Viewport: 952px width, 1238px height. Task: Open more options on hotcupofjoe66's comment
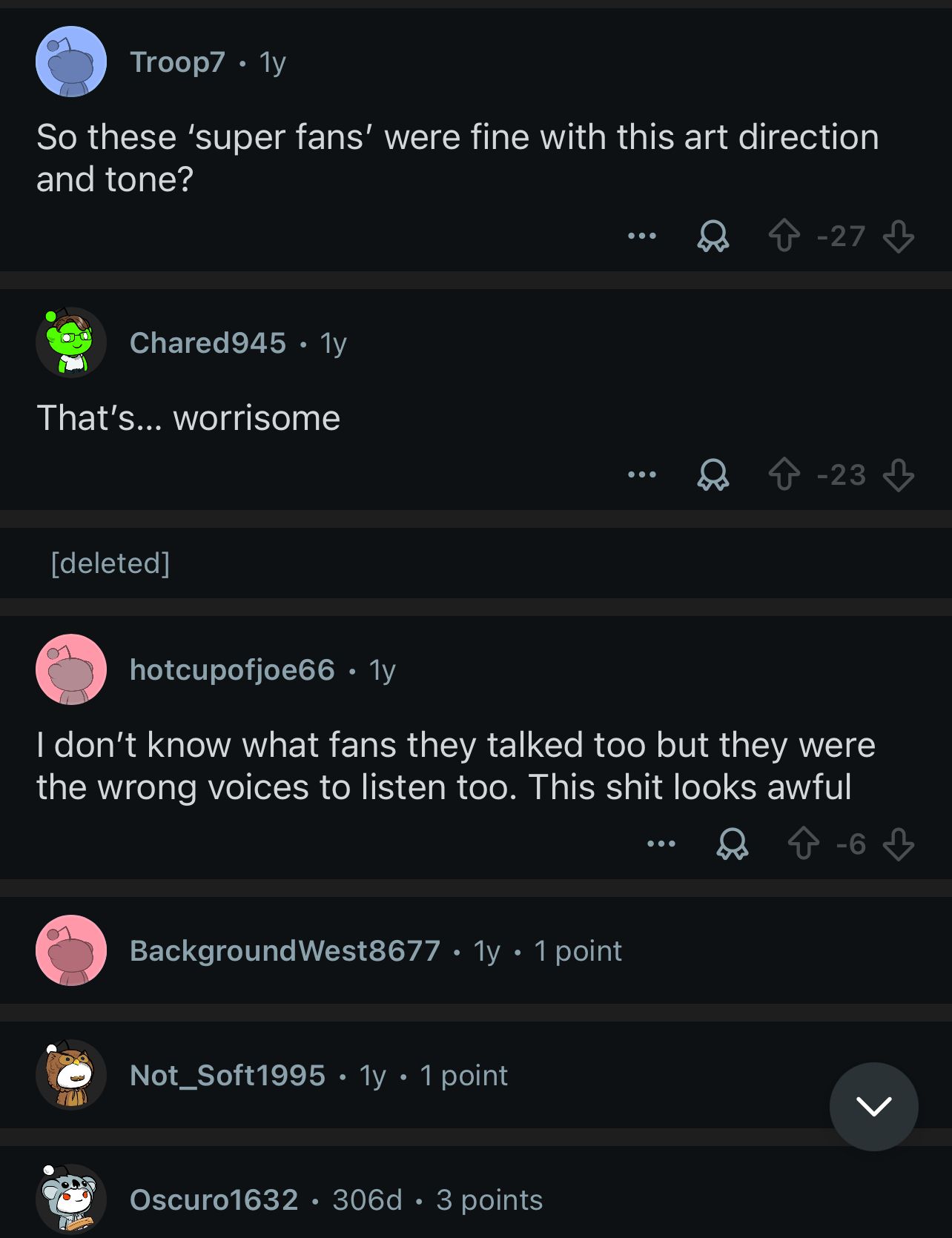(661, 842)
